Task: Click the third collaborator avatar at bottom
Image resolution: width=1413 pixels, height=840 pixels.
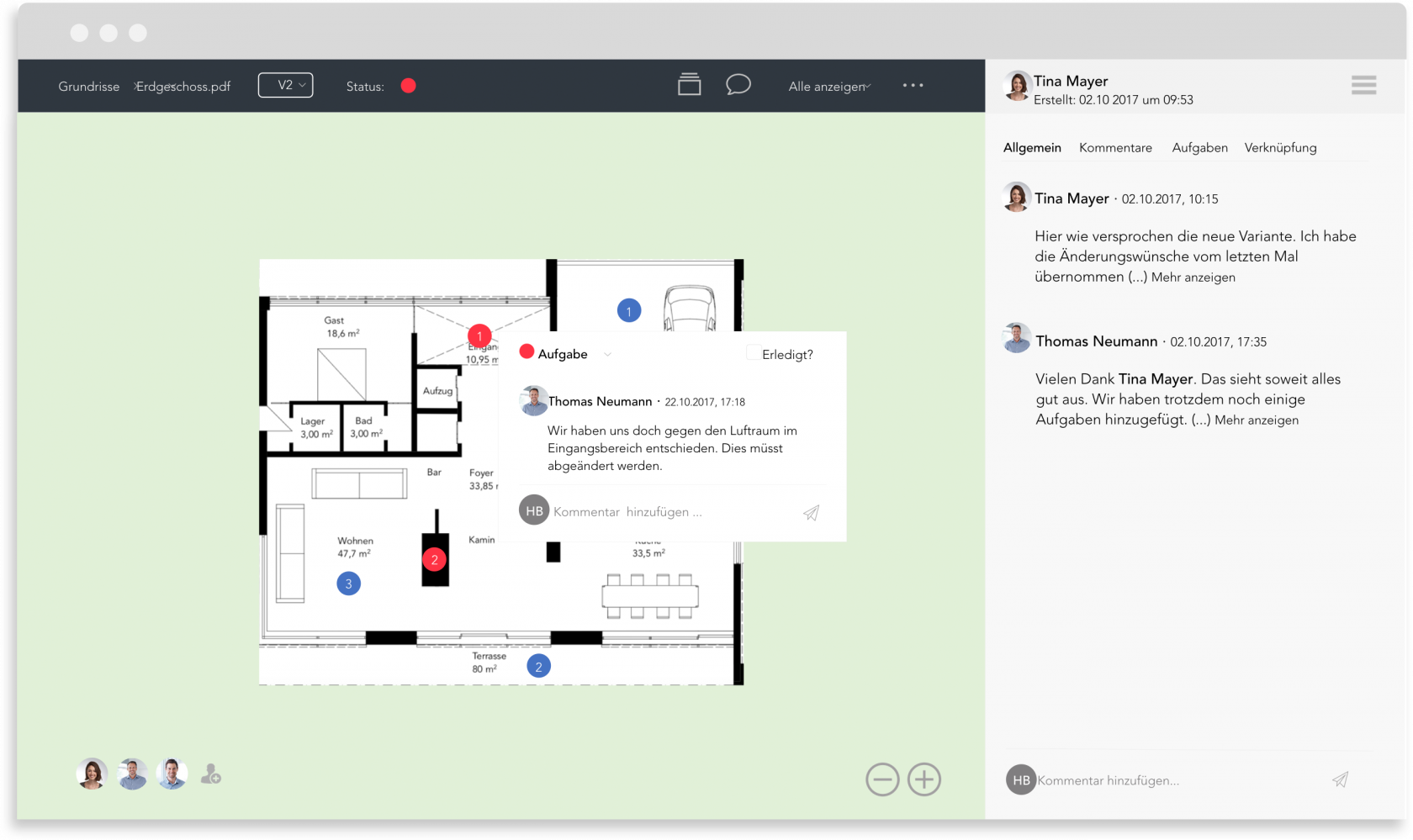Action: [x=172, y=774]
